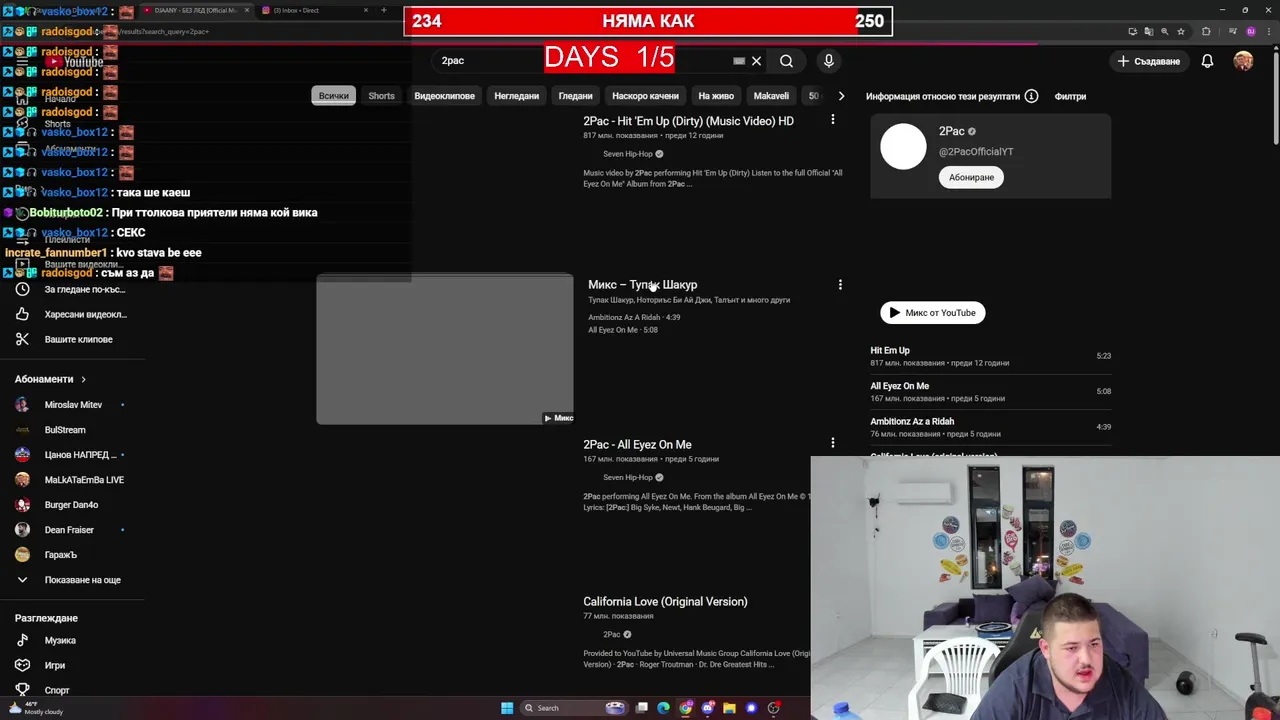Subscribe to 2Pac with Абониране button
Viewport: 1280px width, 720px height.
pyautogui.click(x=971, y=177)
